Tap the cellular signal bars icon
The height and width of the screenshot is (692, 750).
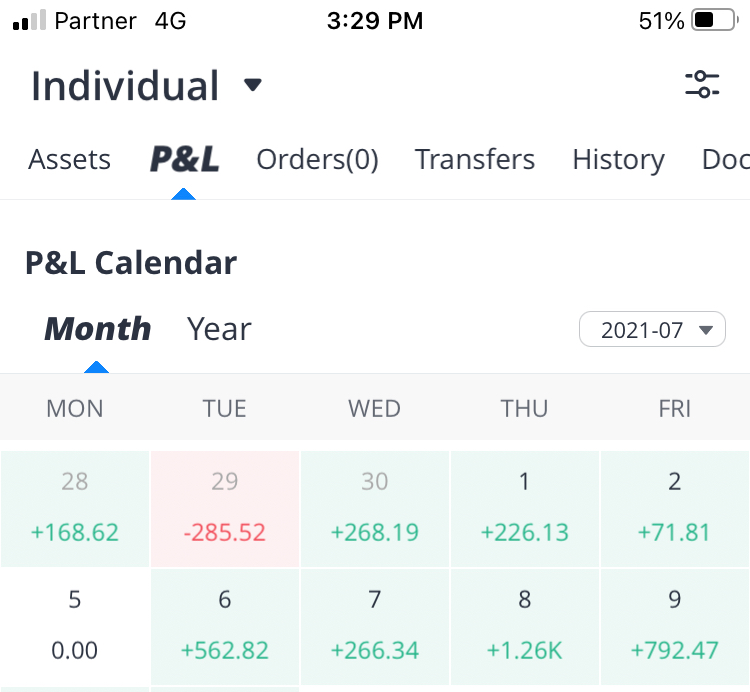(x=29, y=21)
